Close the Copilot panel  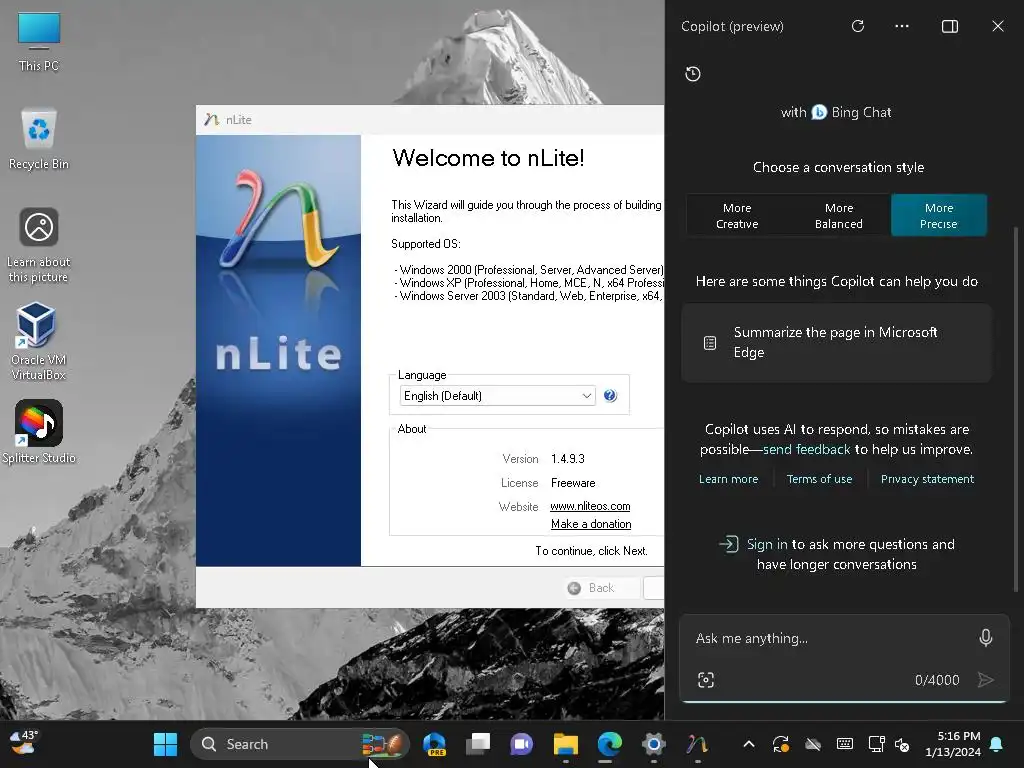click(x=997, y=26)
